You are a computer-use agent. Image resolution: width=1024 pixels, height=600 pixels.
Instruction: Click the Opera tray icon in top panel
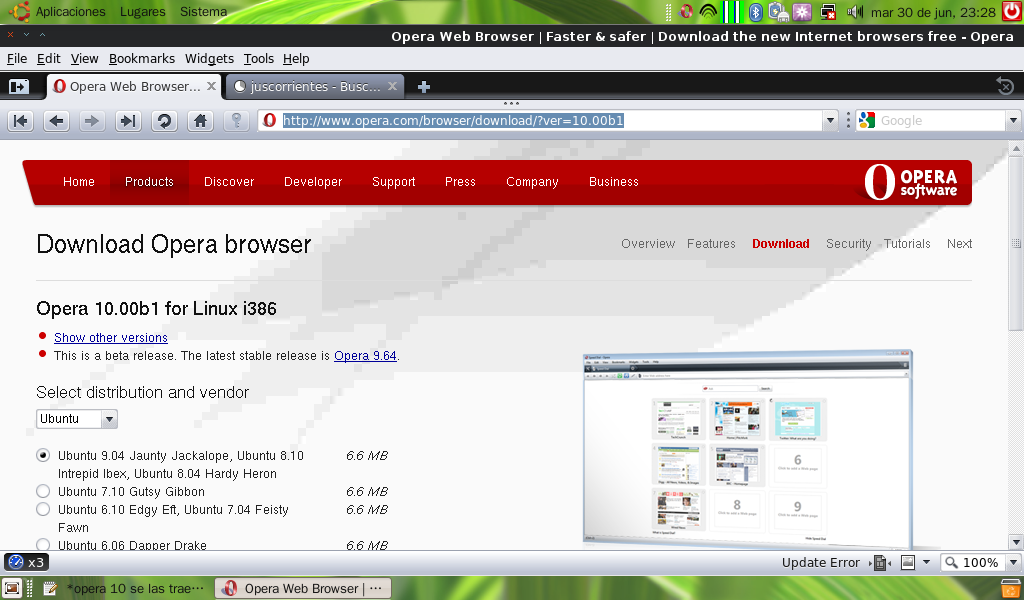point(686,11)
